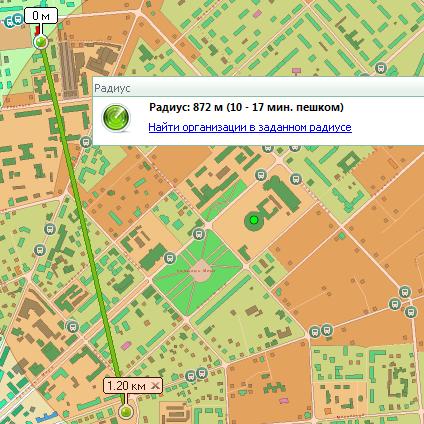Click the Радиус popup title bar

point(258,88)
